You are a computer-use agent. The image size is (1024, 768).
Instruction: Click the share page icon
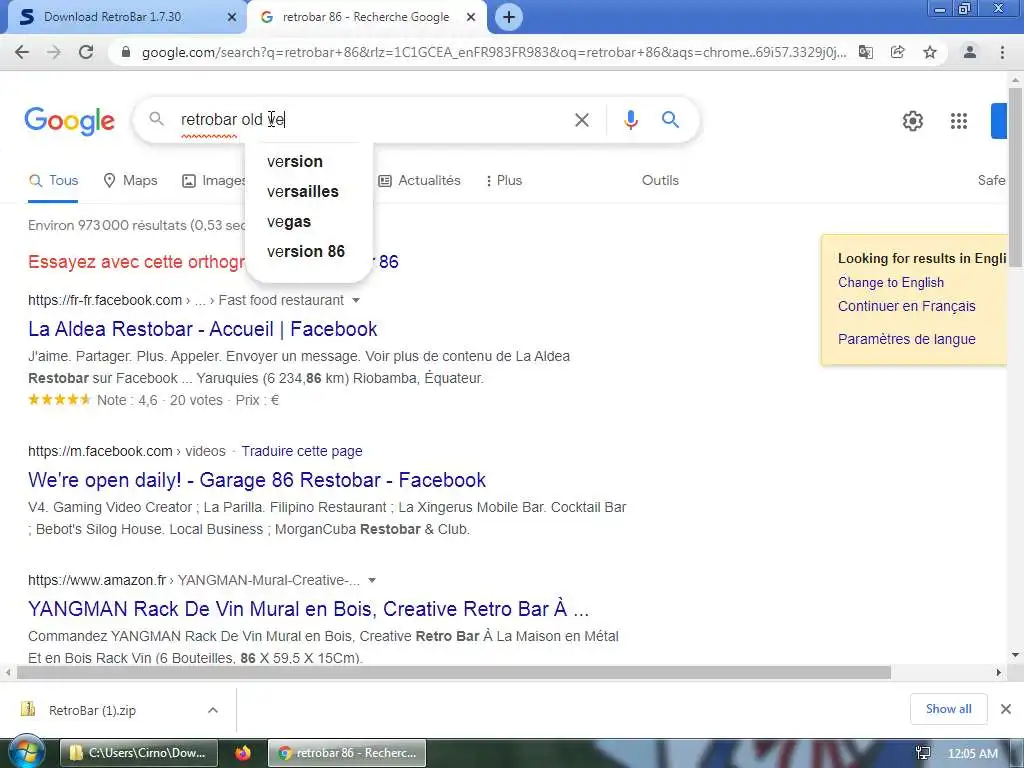pyautogui.click(x=897, y=52)
